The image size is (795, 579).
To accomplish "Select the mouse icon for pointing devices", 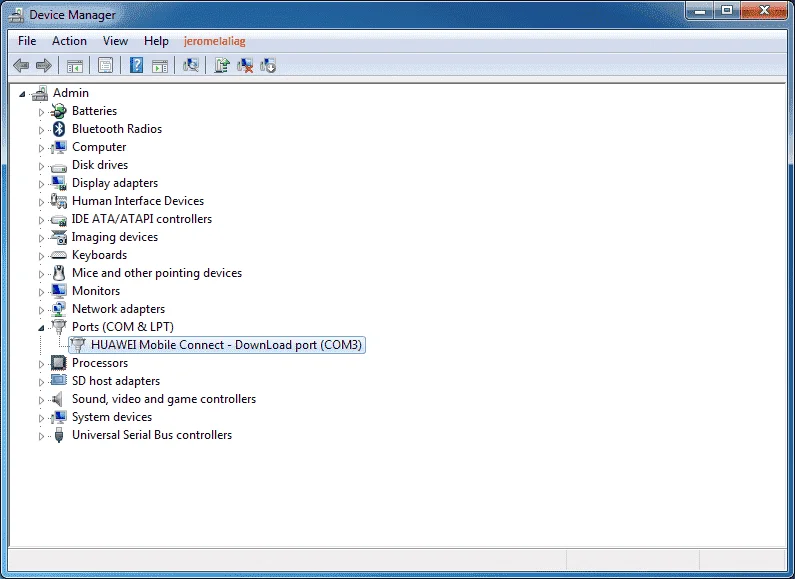I will click(x=59, y=273).
